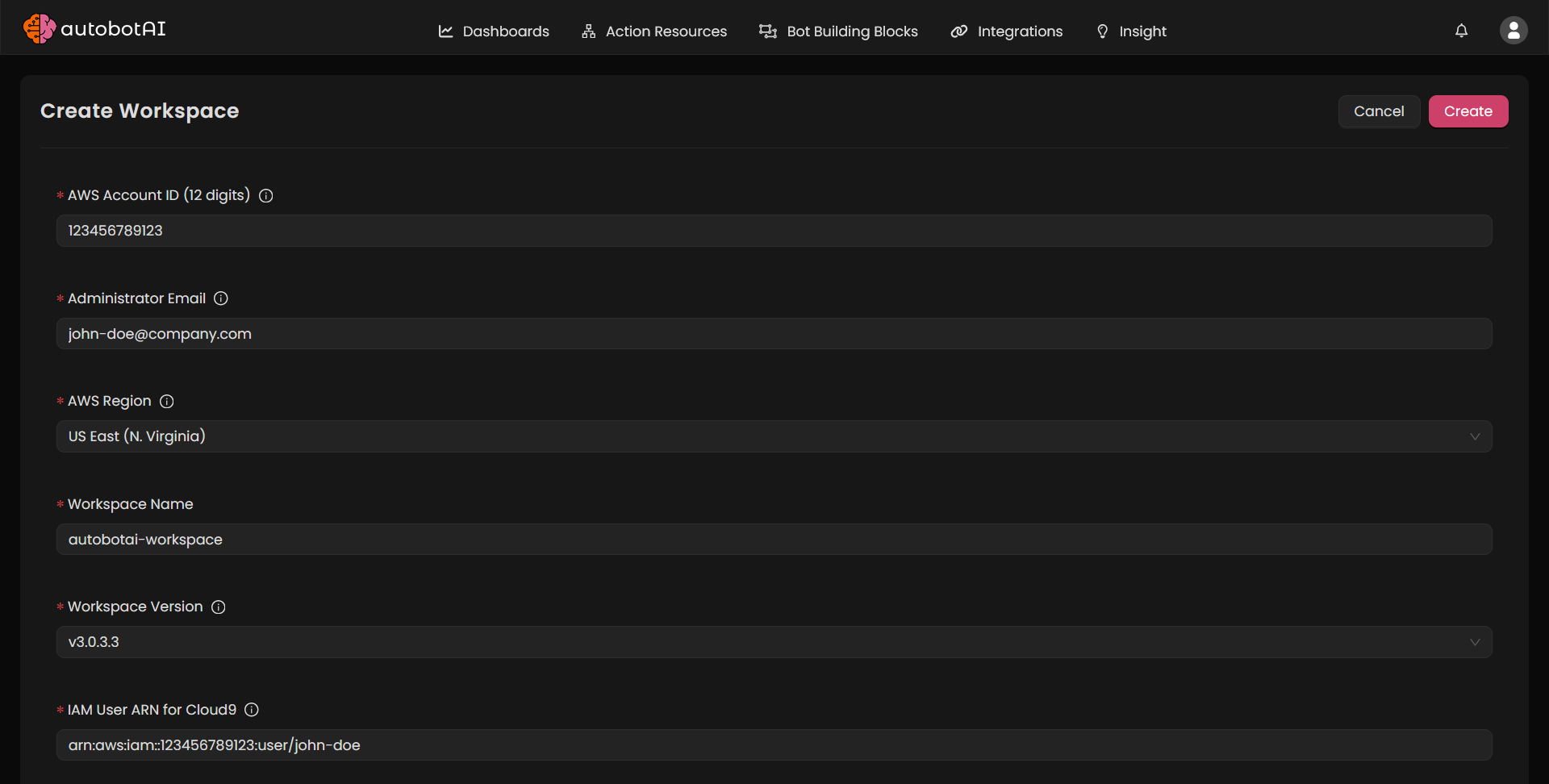
Task: Open the Insight menu
Action: click(1131, 31)
